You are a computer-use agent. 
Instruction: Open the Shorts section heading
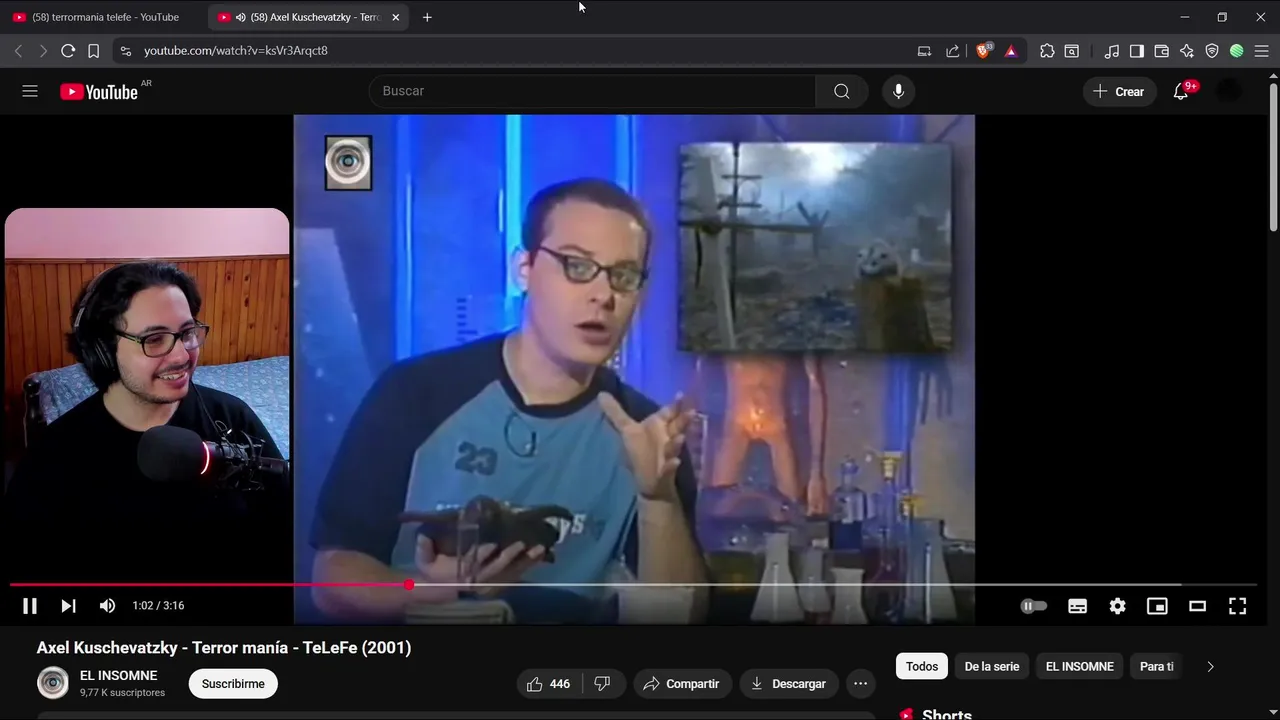click(x=946, y=714)
